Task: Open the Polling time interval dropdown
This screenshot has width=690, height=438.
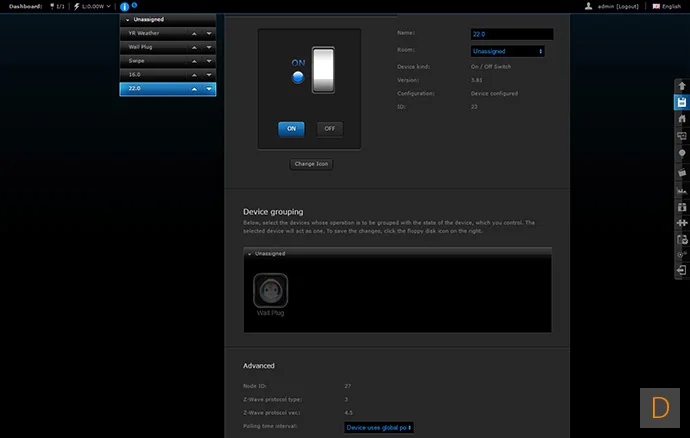Action: point(378,427)
